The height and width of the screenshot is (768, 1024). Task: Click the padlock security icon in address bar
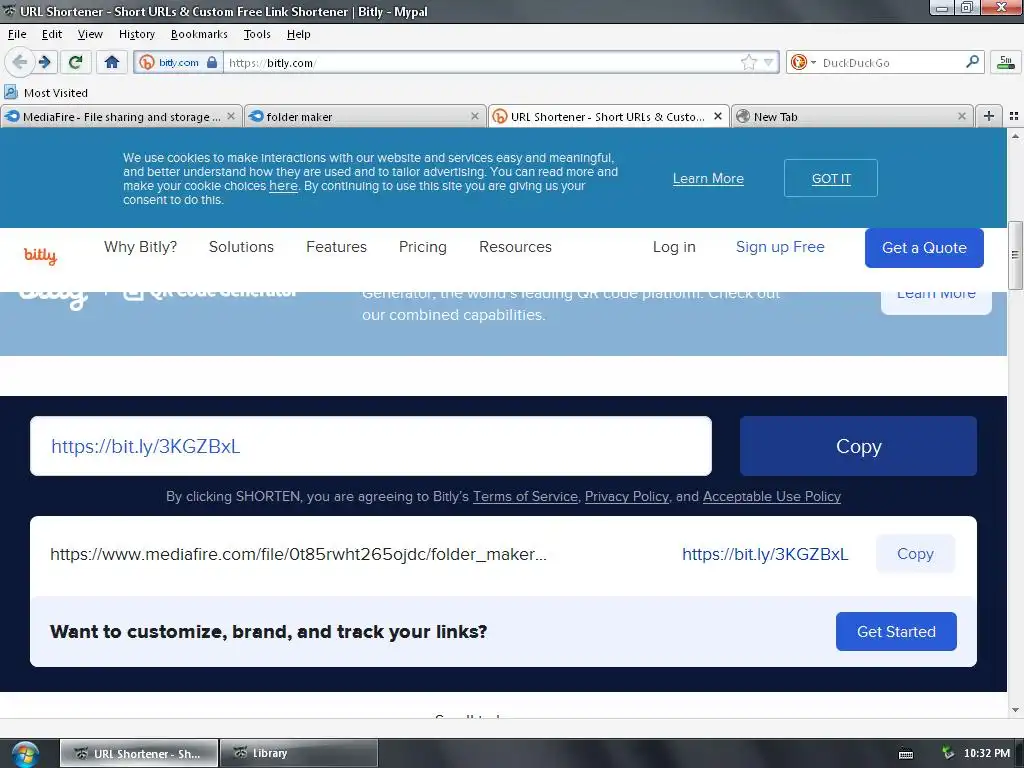(x=212, y=63)
